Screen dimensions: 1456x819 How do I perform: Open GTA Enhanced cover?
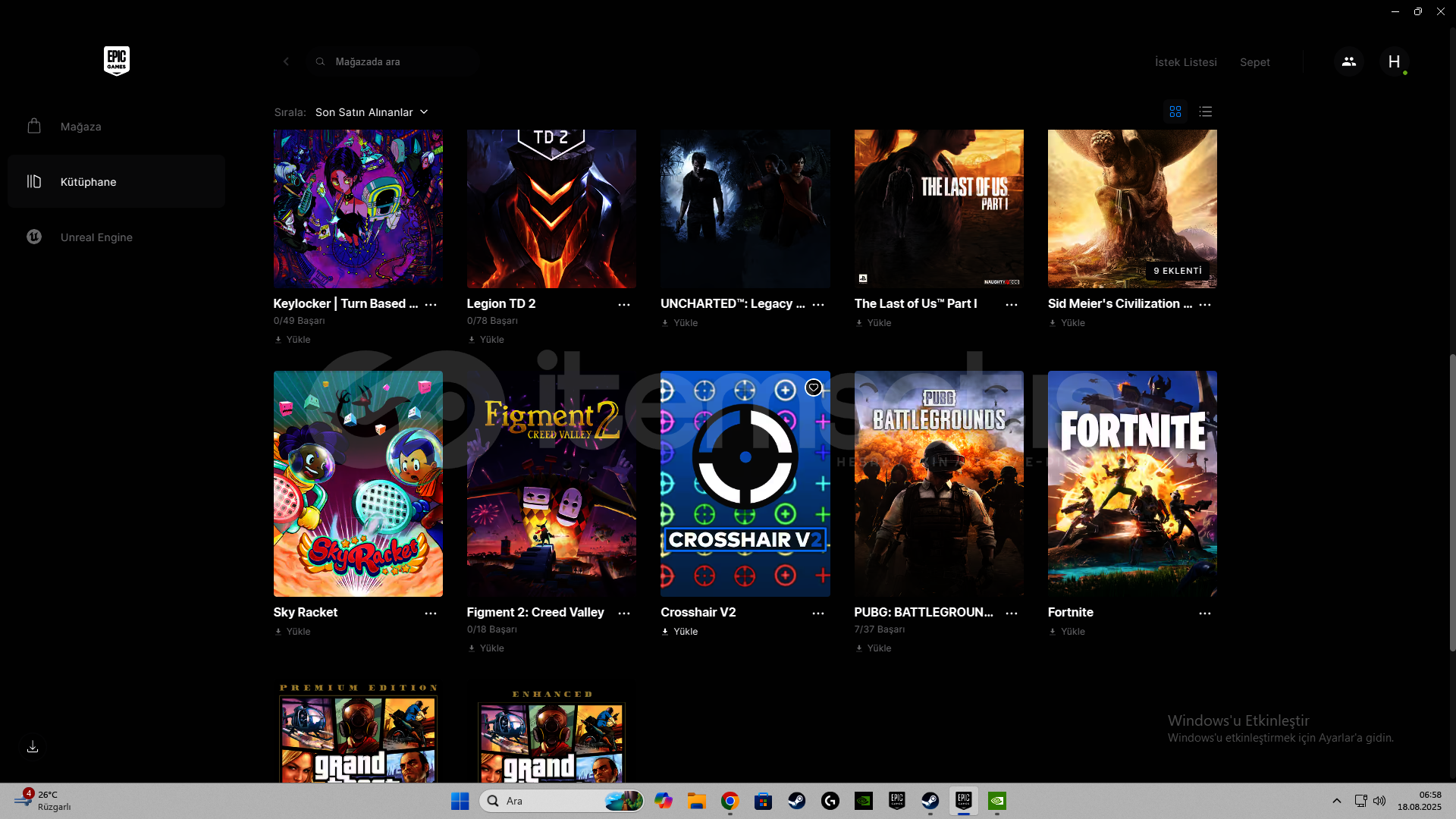tap(551, 731)
